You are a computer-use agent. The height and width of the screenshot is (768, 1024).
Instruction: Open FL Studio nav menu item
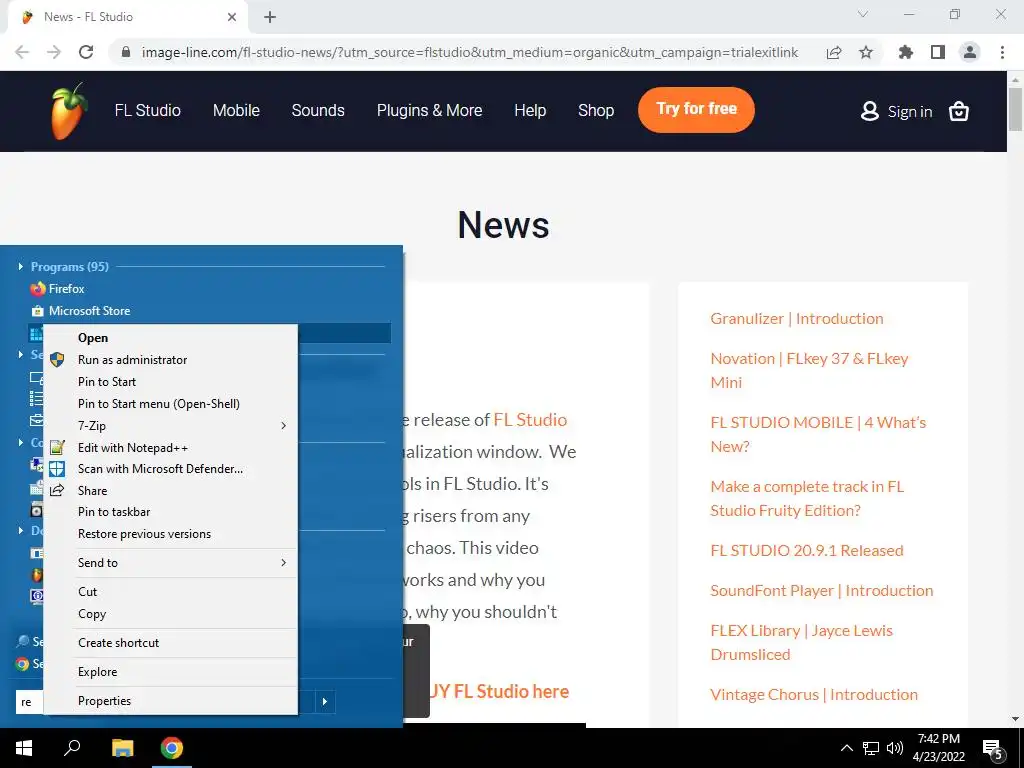click(x=148, y=110)
